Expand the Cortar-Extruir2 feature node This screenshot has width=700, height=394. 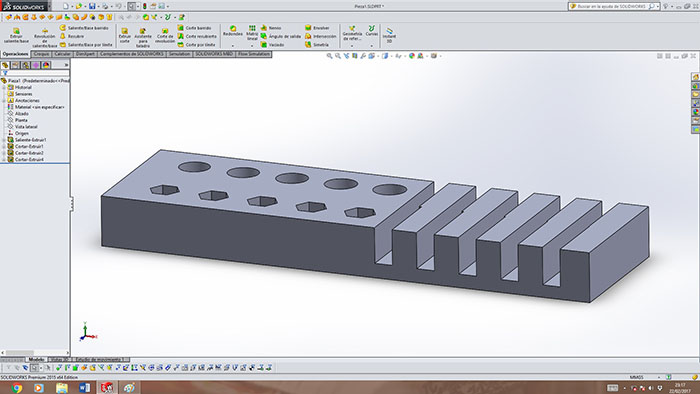[4, 153]
